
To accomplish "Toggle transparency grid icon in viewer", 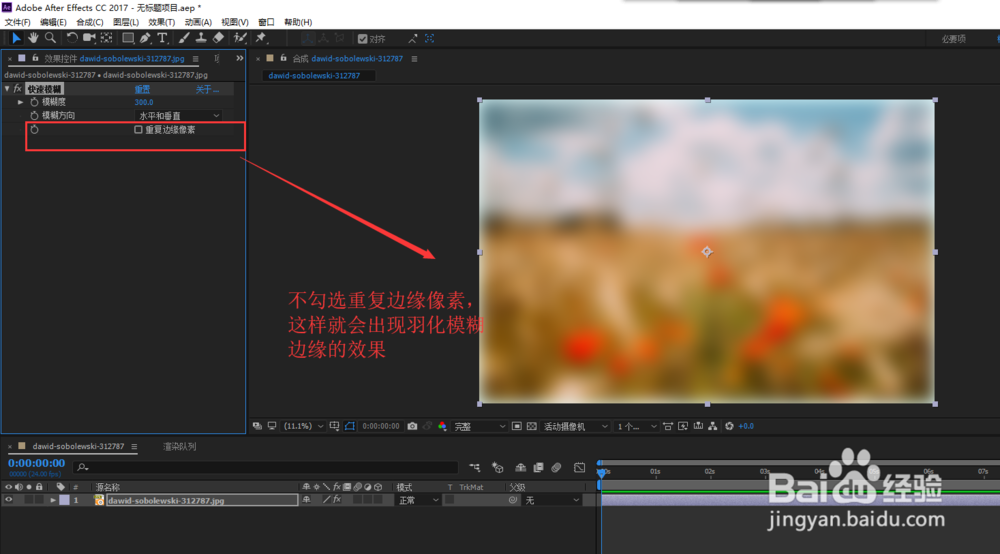I will 532,426.
